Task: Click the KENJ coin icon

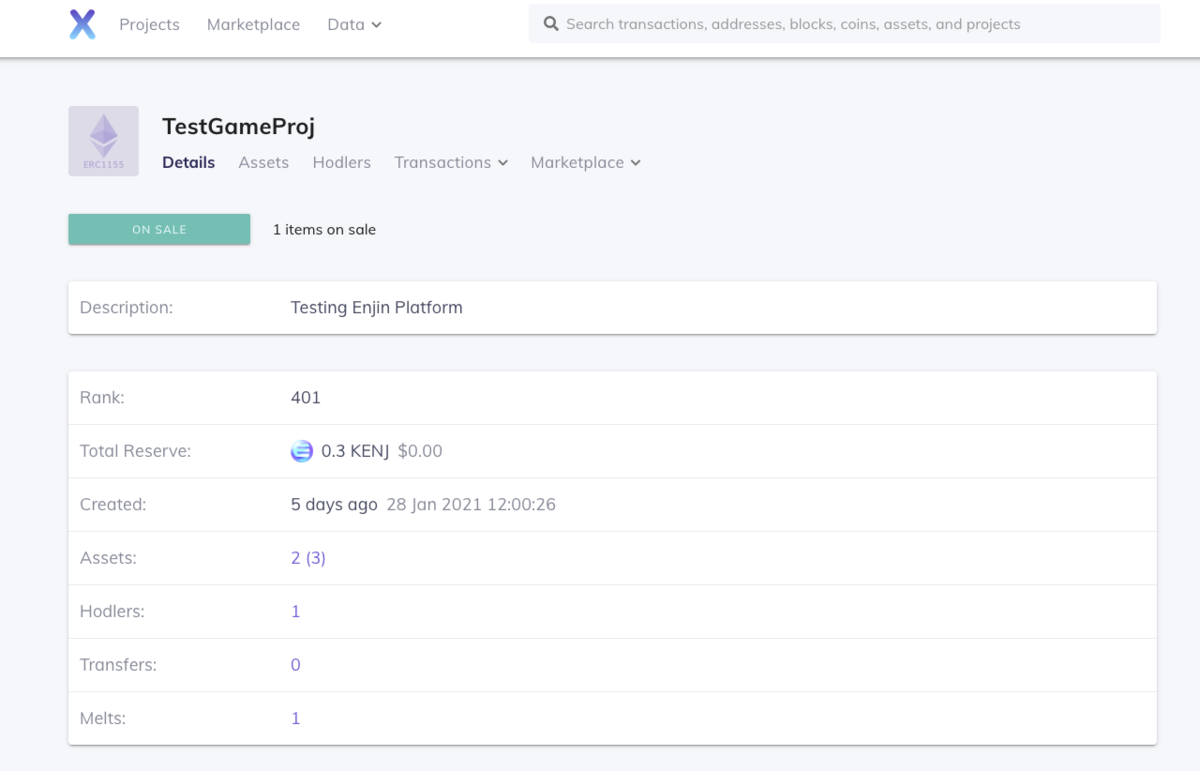Action: [301, 451]
